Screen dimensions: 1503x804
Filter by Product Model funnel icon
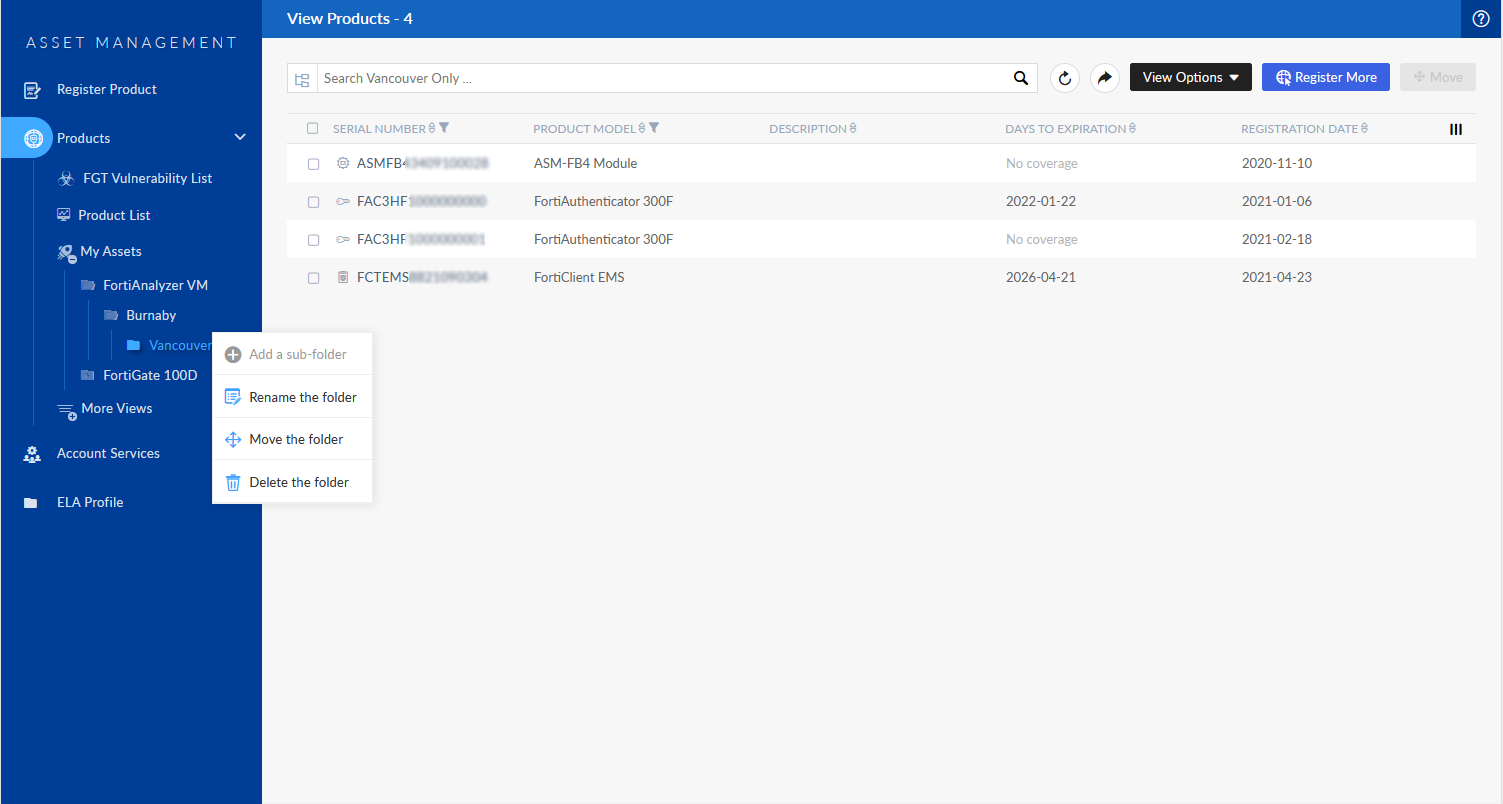tap(654, 128)
